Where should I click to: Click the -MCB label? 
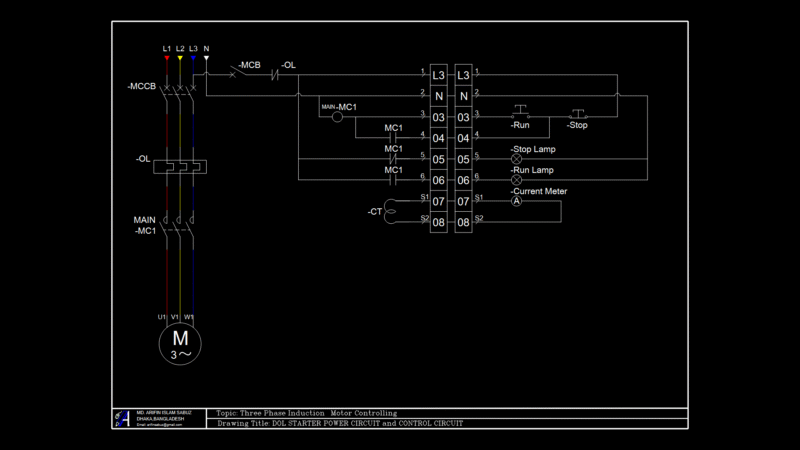click(x=249, y=65)
